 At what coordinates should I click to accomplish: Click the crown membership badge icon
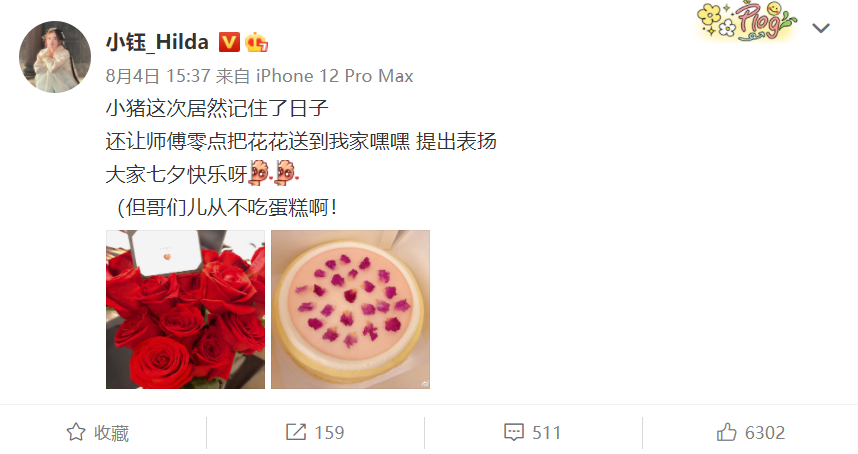click(256, 42)
